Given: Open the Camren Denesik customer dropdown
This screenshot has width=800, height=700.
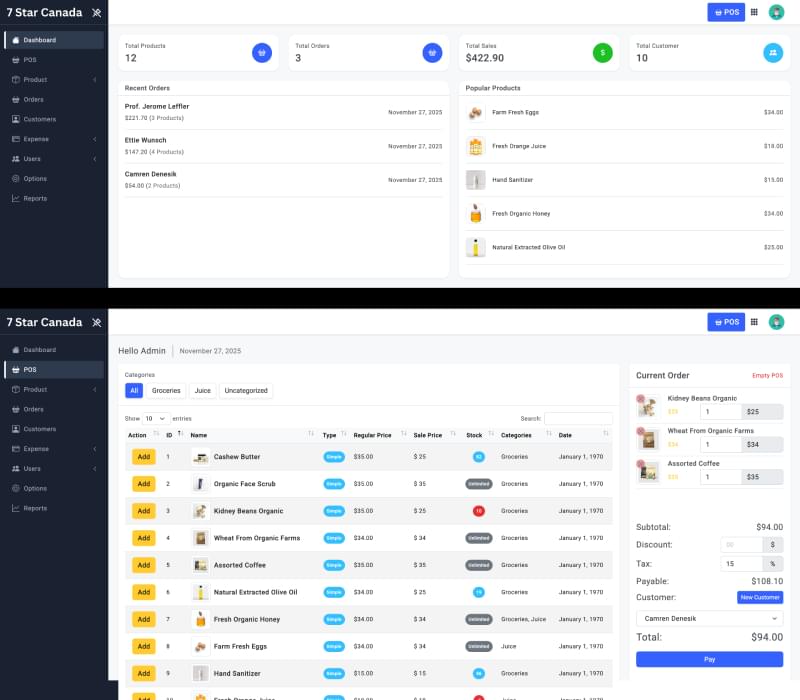Looking at the screenshot, I should click(709, 619).
